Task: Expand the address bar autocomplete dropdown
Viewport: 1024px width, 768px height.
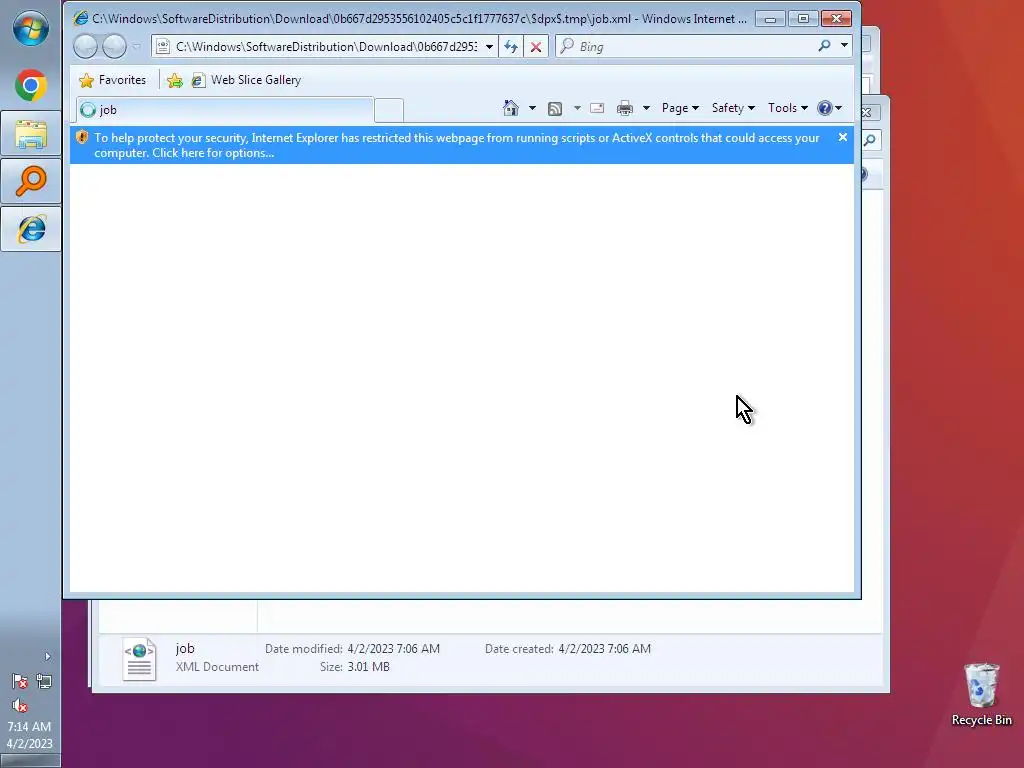Action: 489,46
